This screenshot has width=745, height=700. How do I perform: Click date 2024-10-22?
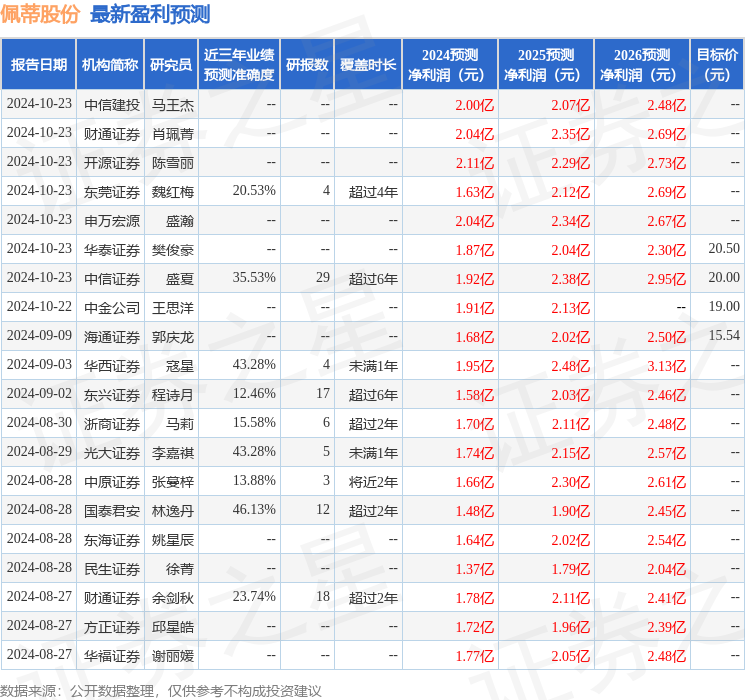tap(39, 307)
